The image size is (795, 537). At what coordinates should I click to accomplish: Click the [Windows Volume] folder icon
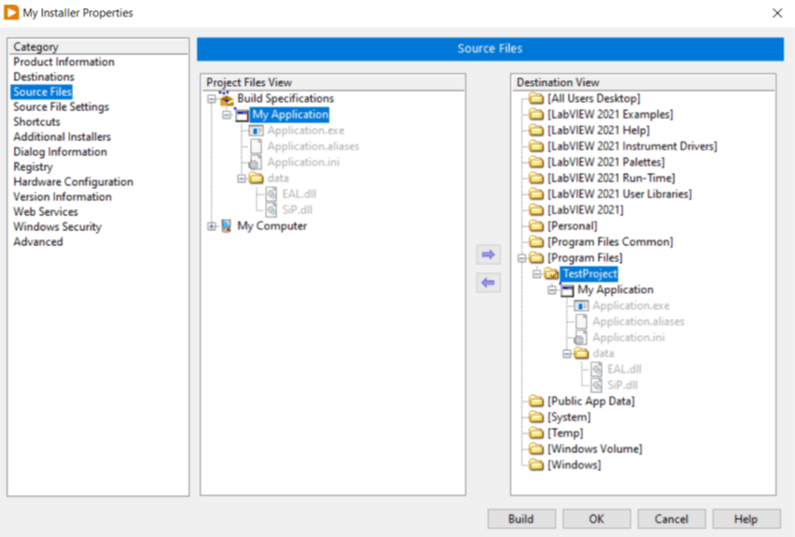(x=535, y=449)
